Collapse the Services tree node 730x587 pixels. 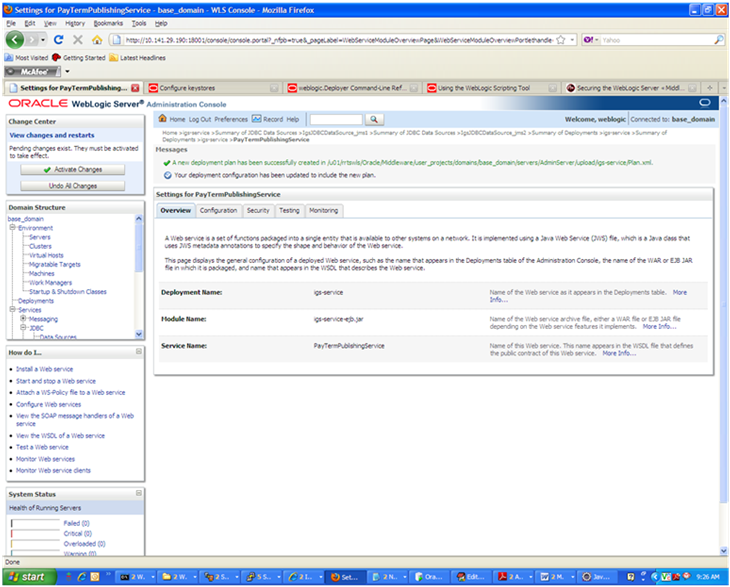coord(13,309)
